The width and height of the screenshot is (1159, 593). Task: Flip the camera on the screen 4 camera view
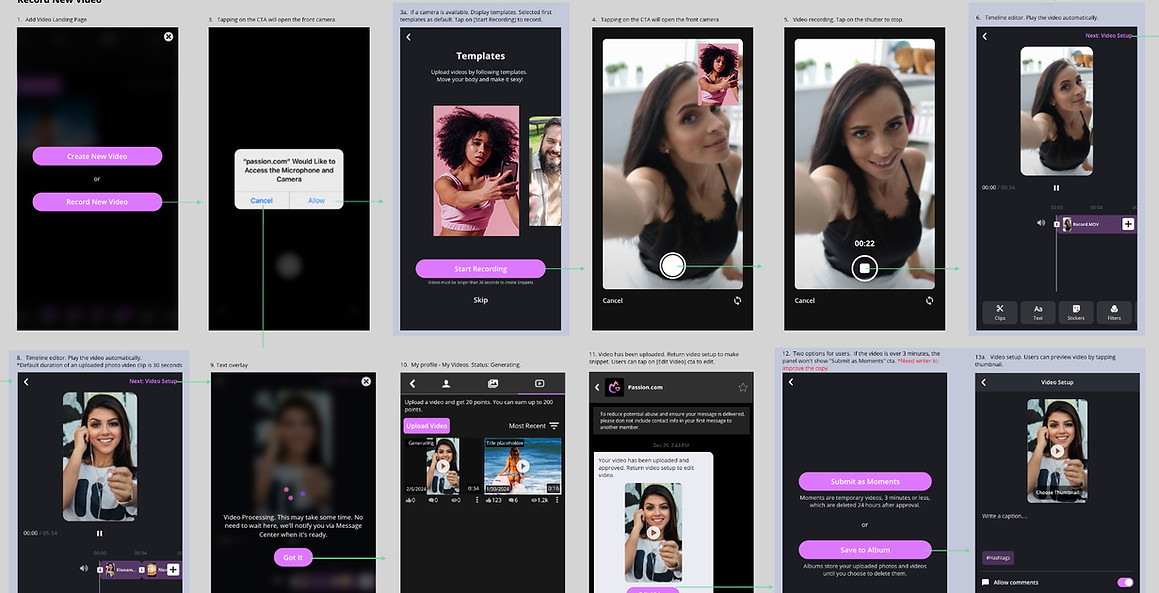(737, 300)
